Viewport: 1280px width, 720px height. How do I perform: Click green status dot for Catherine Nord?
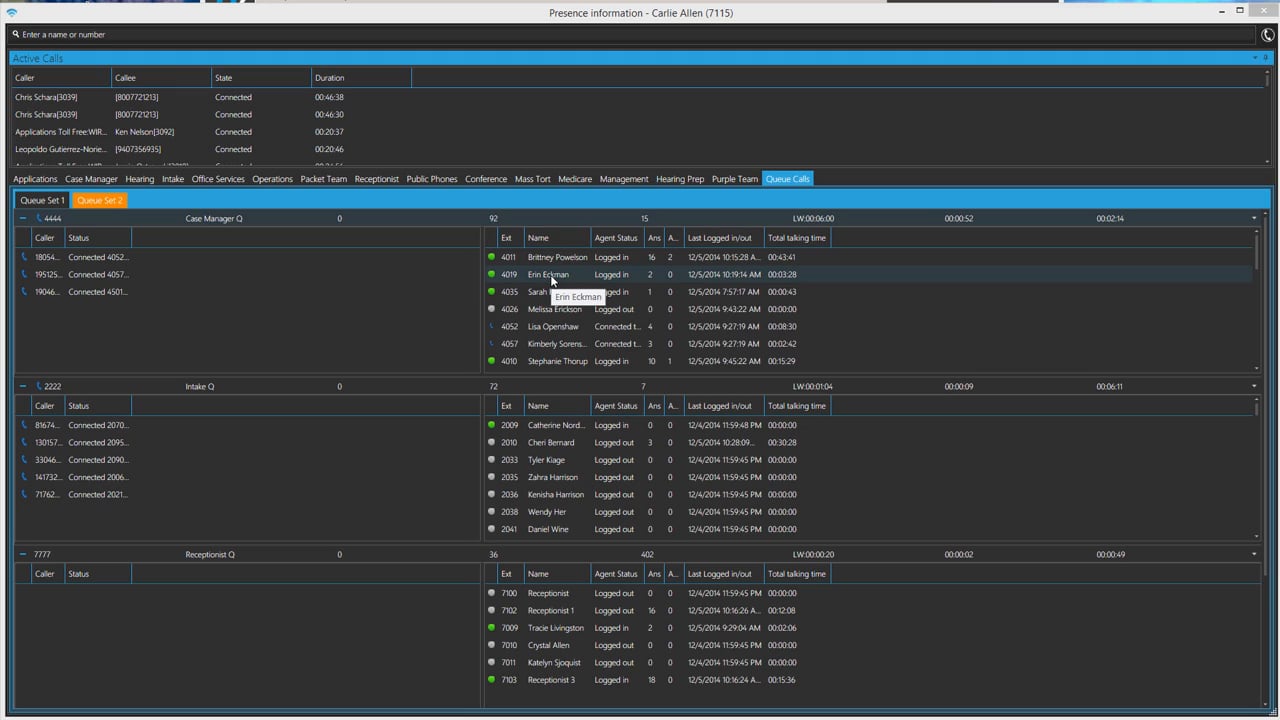(491, 425)
